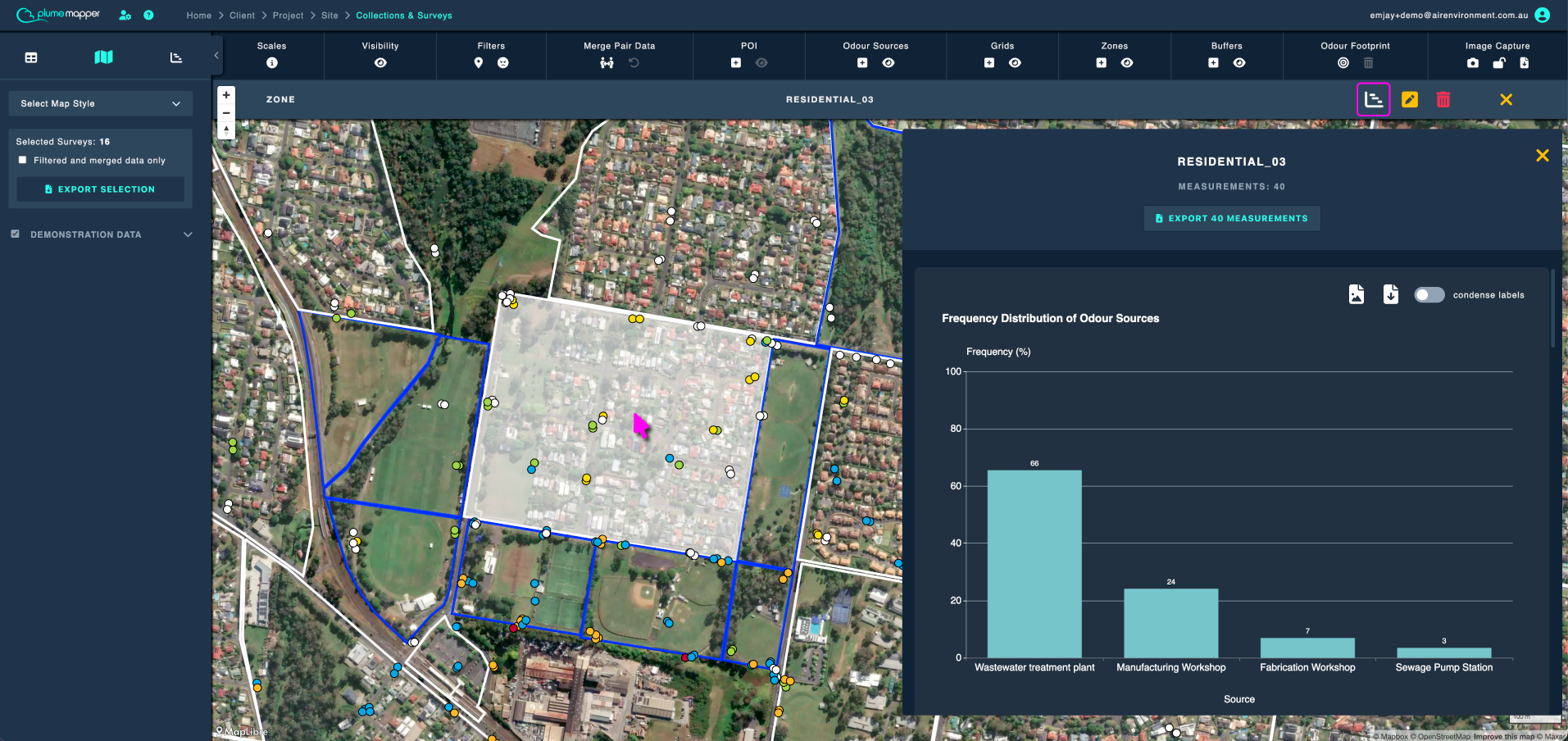Add a new odour source
The height and width of the screenshot is (741, 1568).
pyautogui.click(x=862, y=63)
